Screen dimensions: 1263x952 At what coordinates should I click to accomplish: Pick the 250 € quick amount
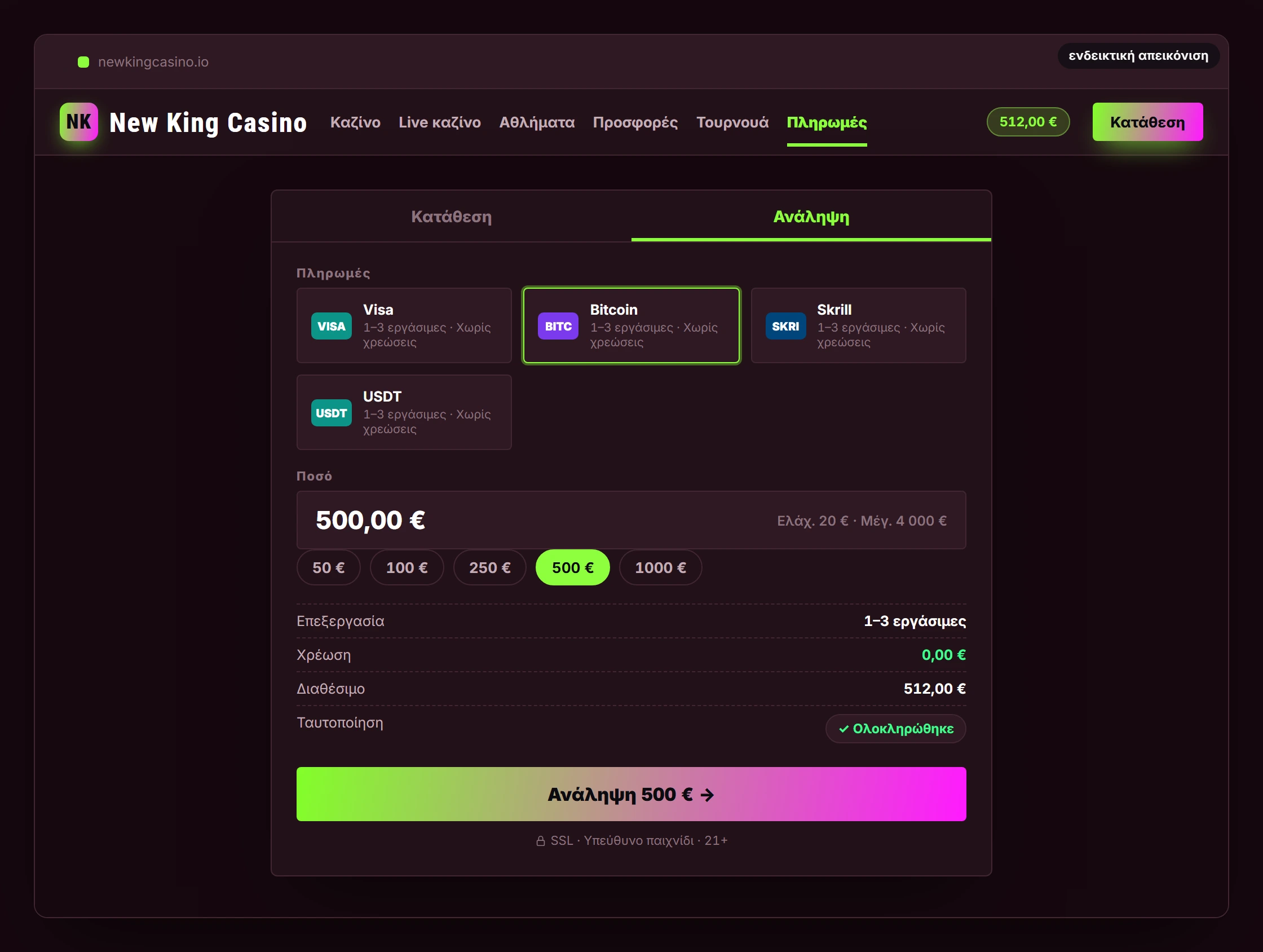[489, 568]
